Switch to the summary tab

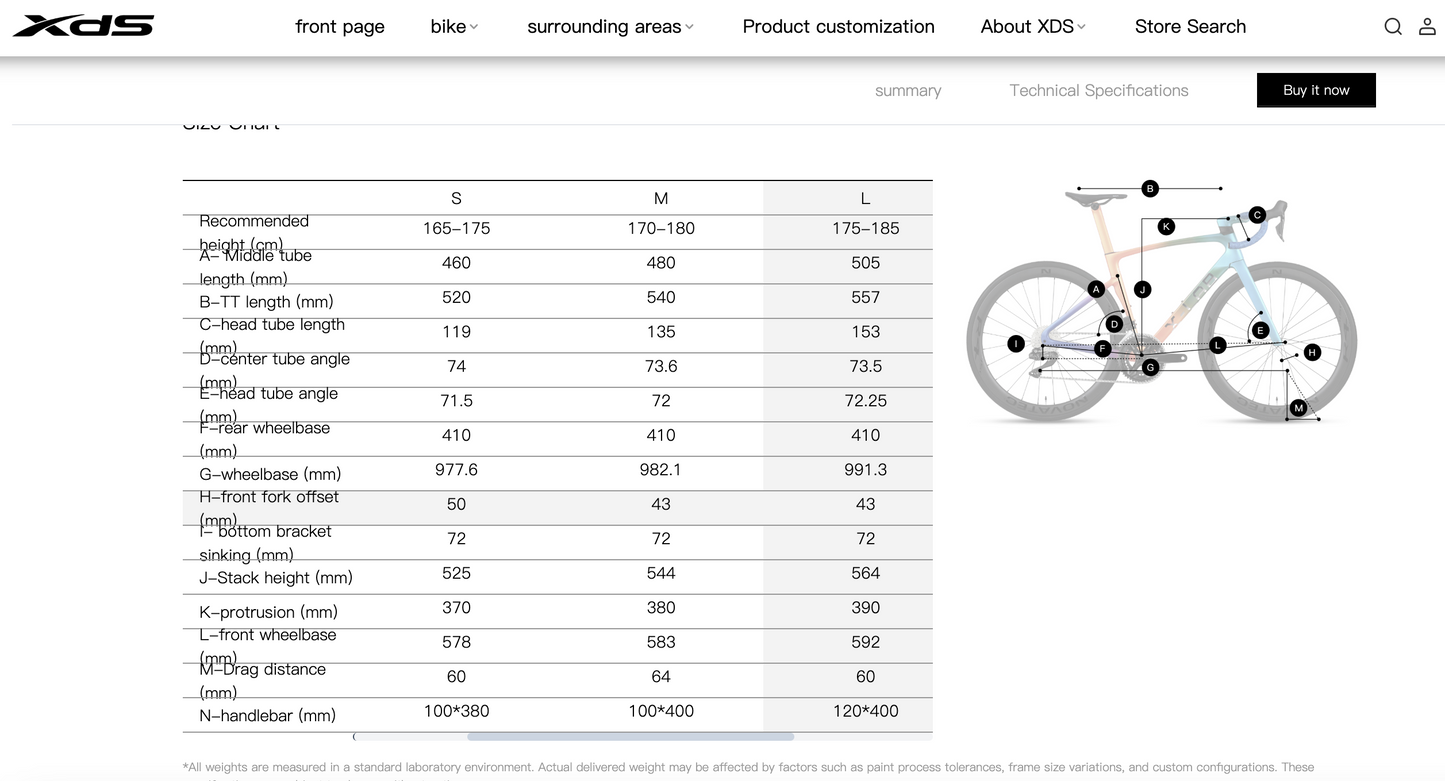[907, 90]
